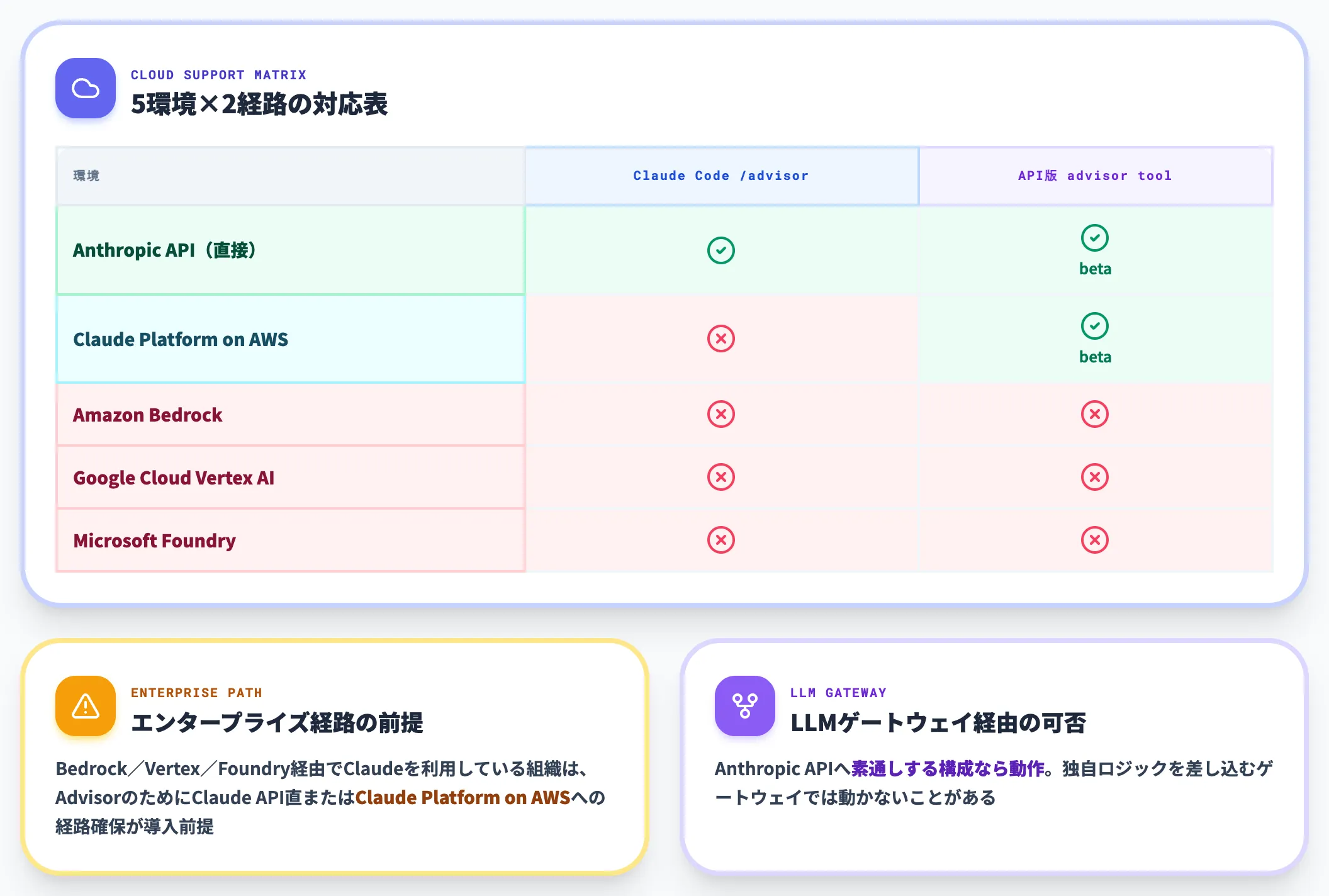Click the 'CLOUD SUPPORT MATRIX' caption
Viewport: 1329px width, 896px height.
click(218, 75)
